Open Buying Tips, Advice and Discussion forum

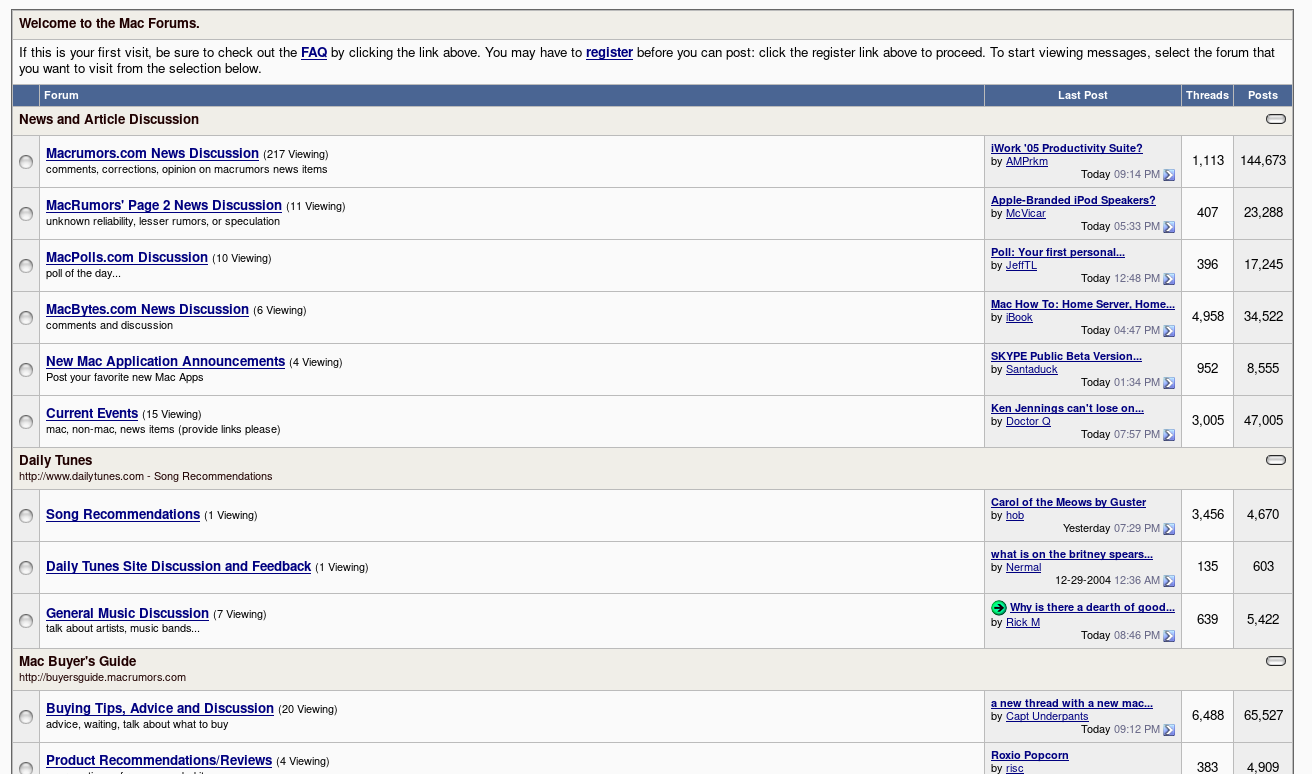[160, 708]
